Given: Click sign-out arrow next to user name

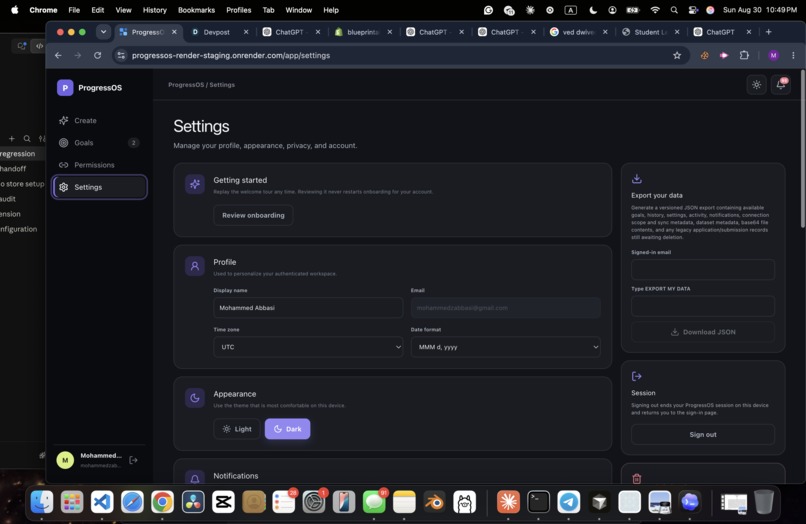Looking at the screenshot, I should point(133,460).
